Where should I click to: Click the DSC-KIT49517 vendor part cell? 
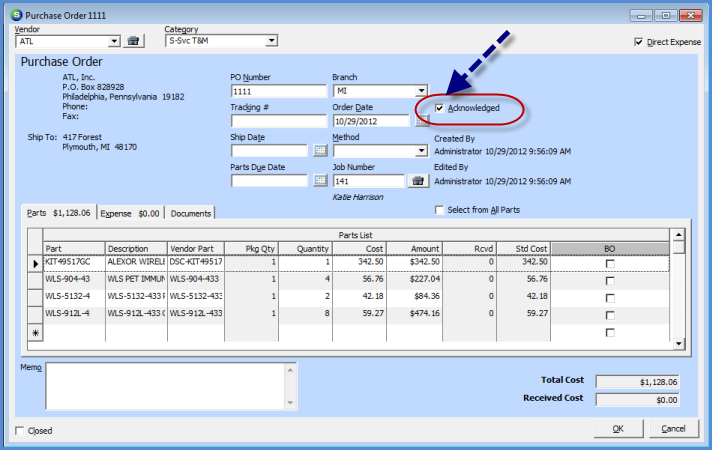point(196,262)
